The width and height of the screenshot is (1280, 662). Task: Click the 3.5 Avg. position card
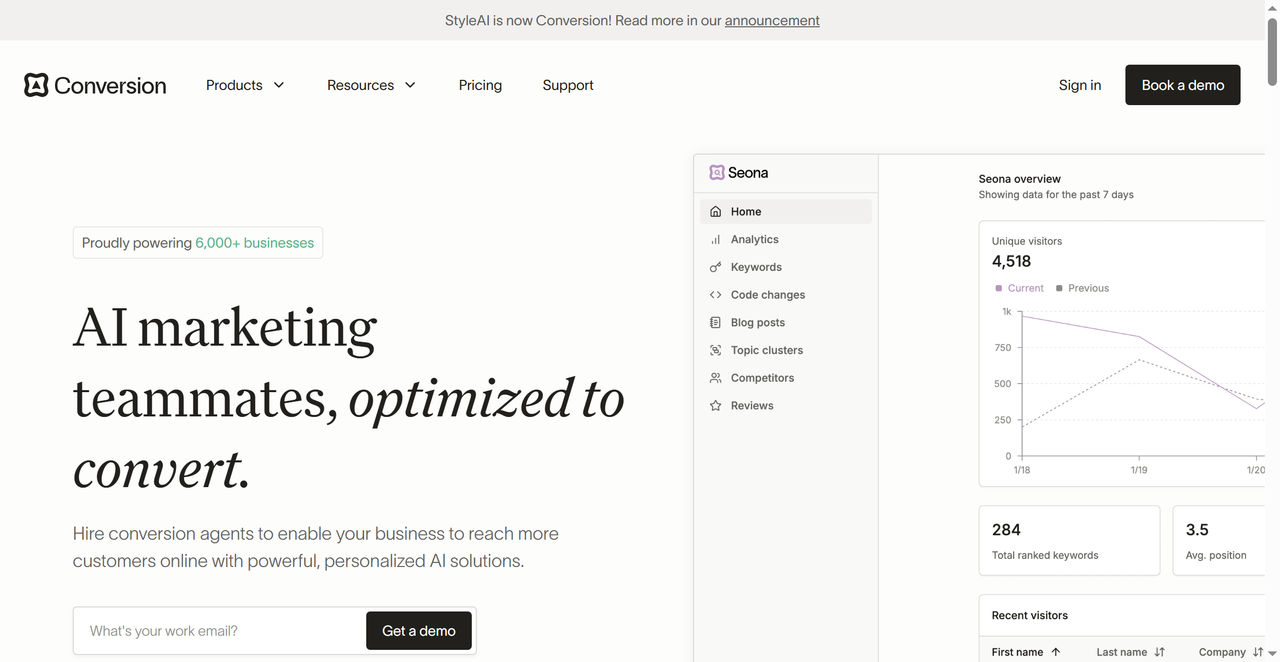point(1219,540)
